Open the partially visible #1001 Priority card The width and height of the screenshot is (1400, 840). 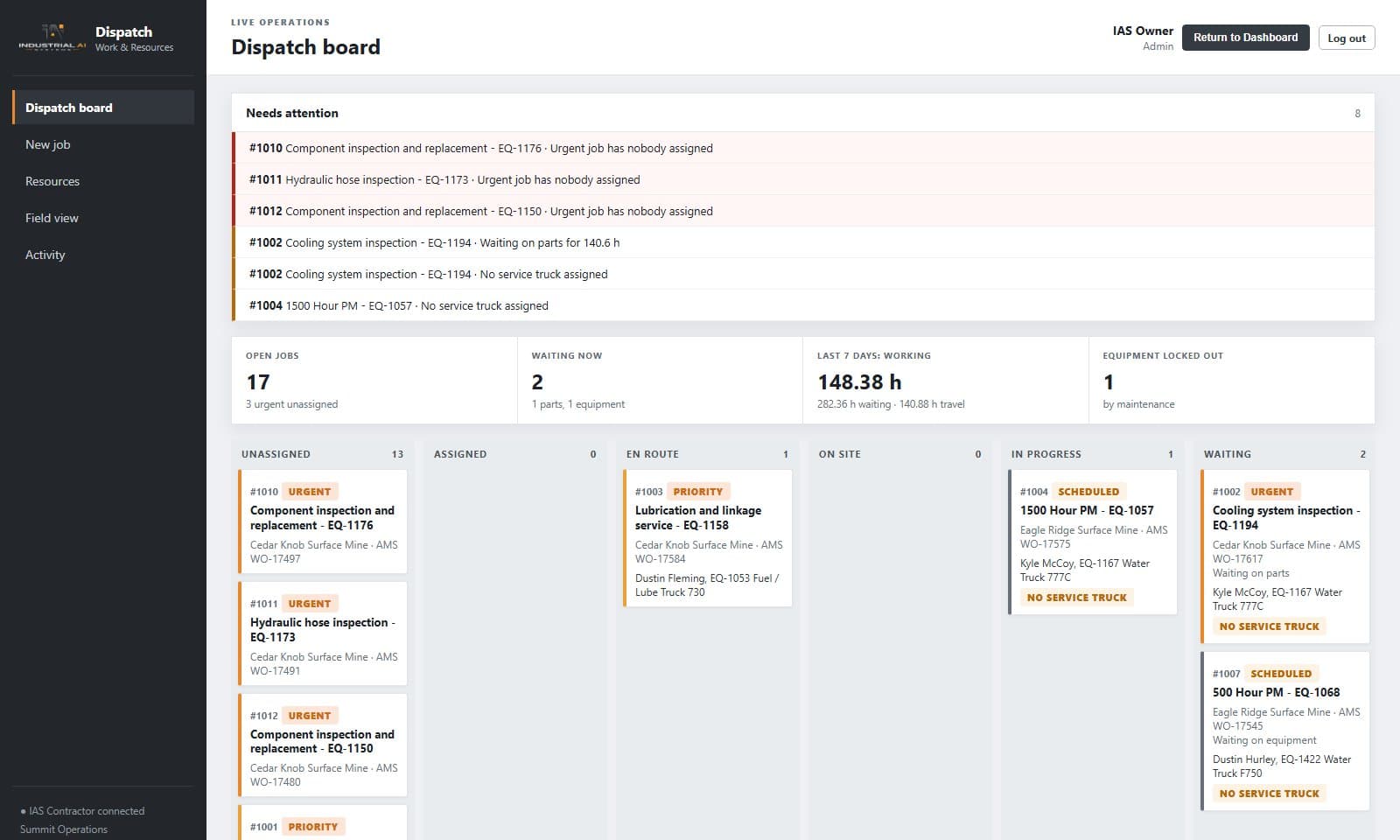coord(323,822)
